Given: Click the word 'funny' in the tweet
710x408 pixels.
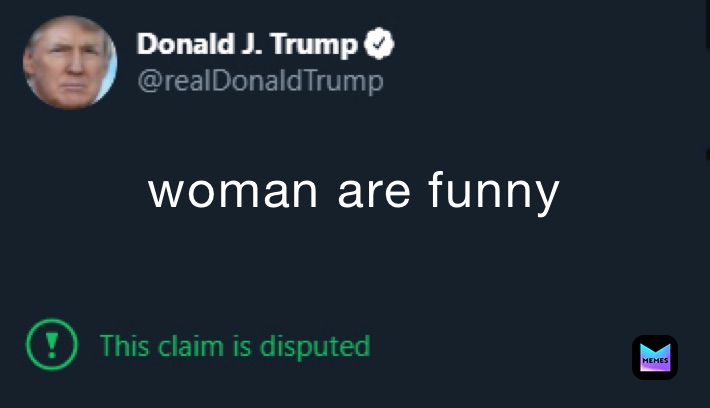Looking at the screenshot, I should click(x=493, y=193).
